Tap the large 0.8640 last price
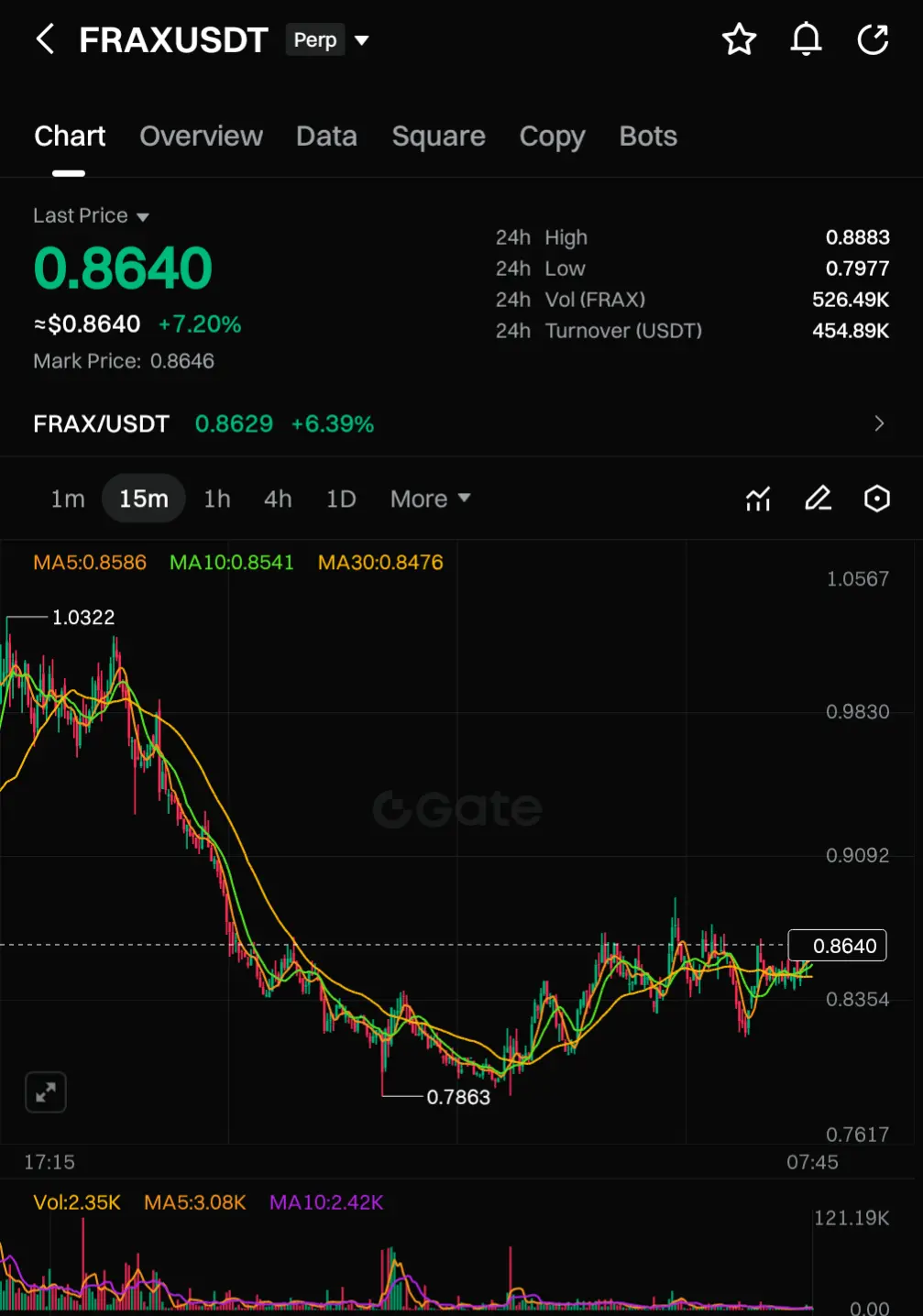Viewport: 923px width, 1316px height. [123, 269]
